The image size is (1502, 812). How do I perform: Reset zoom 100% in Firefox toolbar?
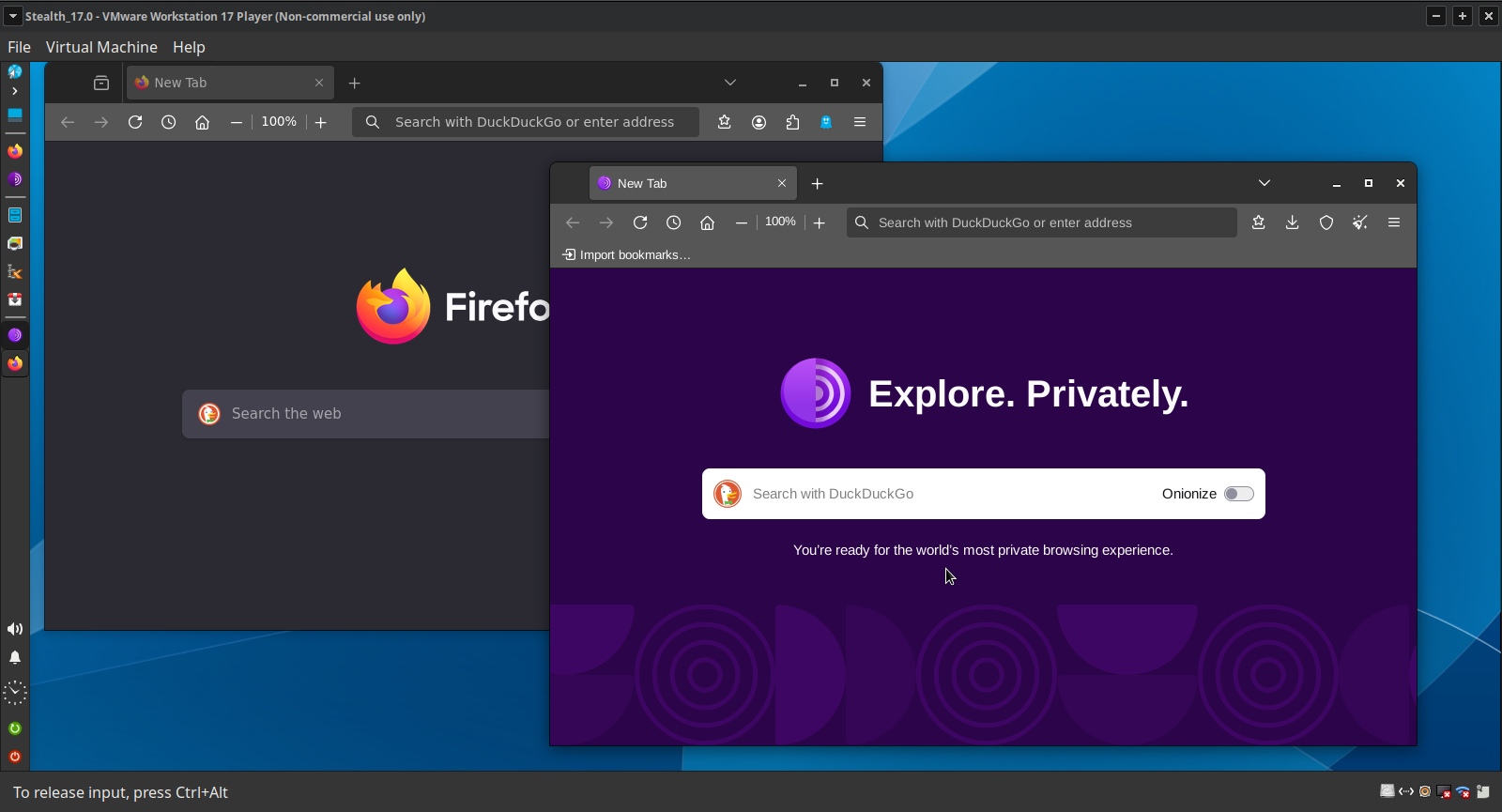279,122
